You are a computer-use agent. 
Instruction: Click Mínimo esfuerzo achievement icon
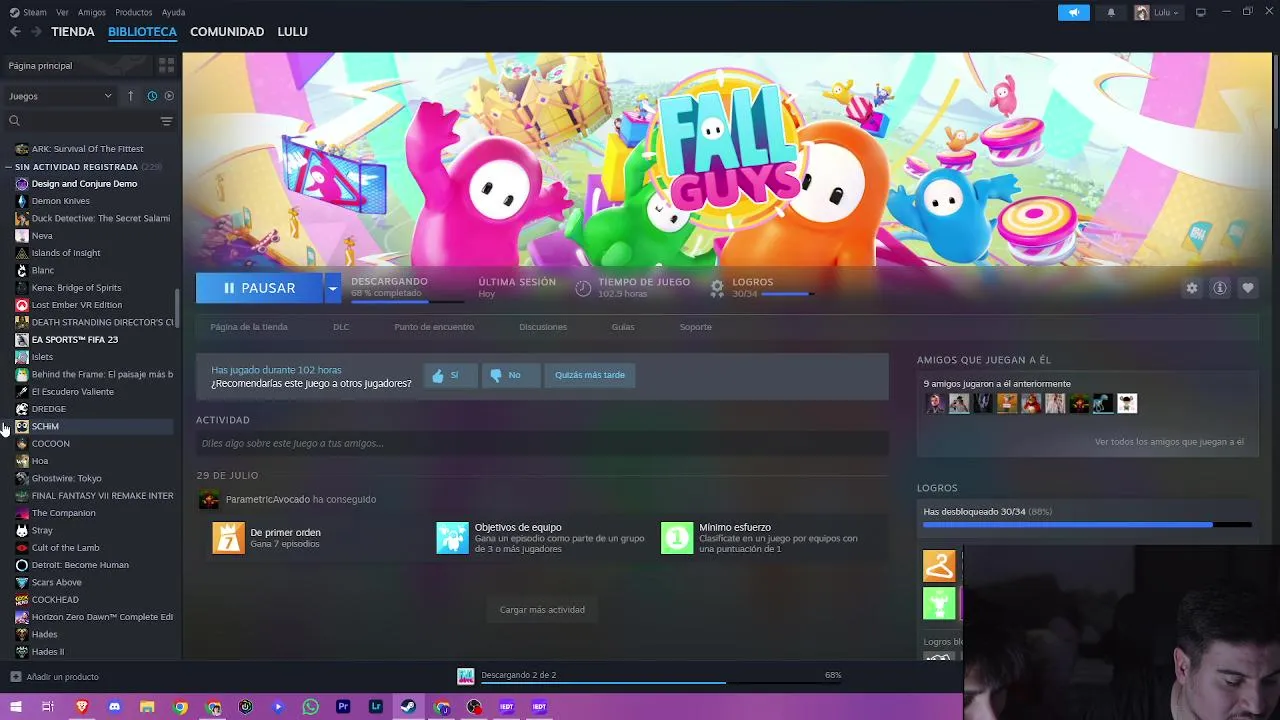pos(677,538)
